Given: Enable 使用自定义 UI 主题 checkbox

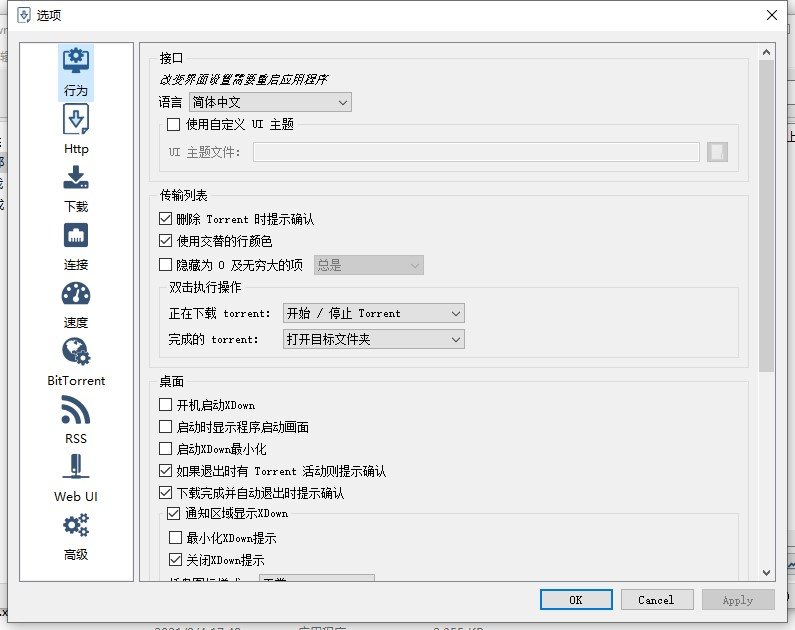Looking at the screenshot, I should 173,124.
